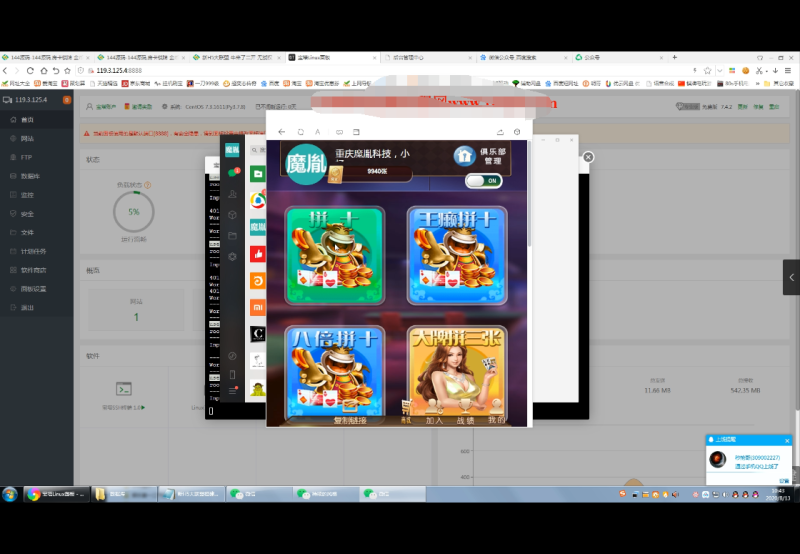This screenshot has height=554, width=800.
Task: Select the orange MI chat entry
Action: (258, 308)
